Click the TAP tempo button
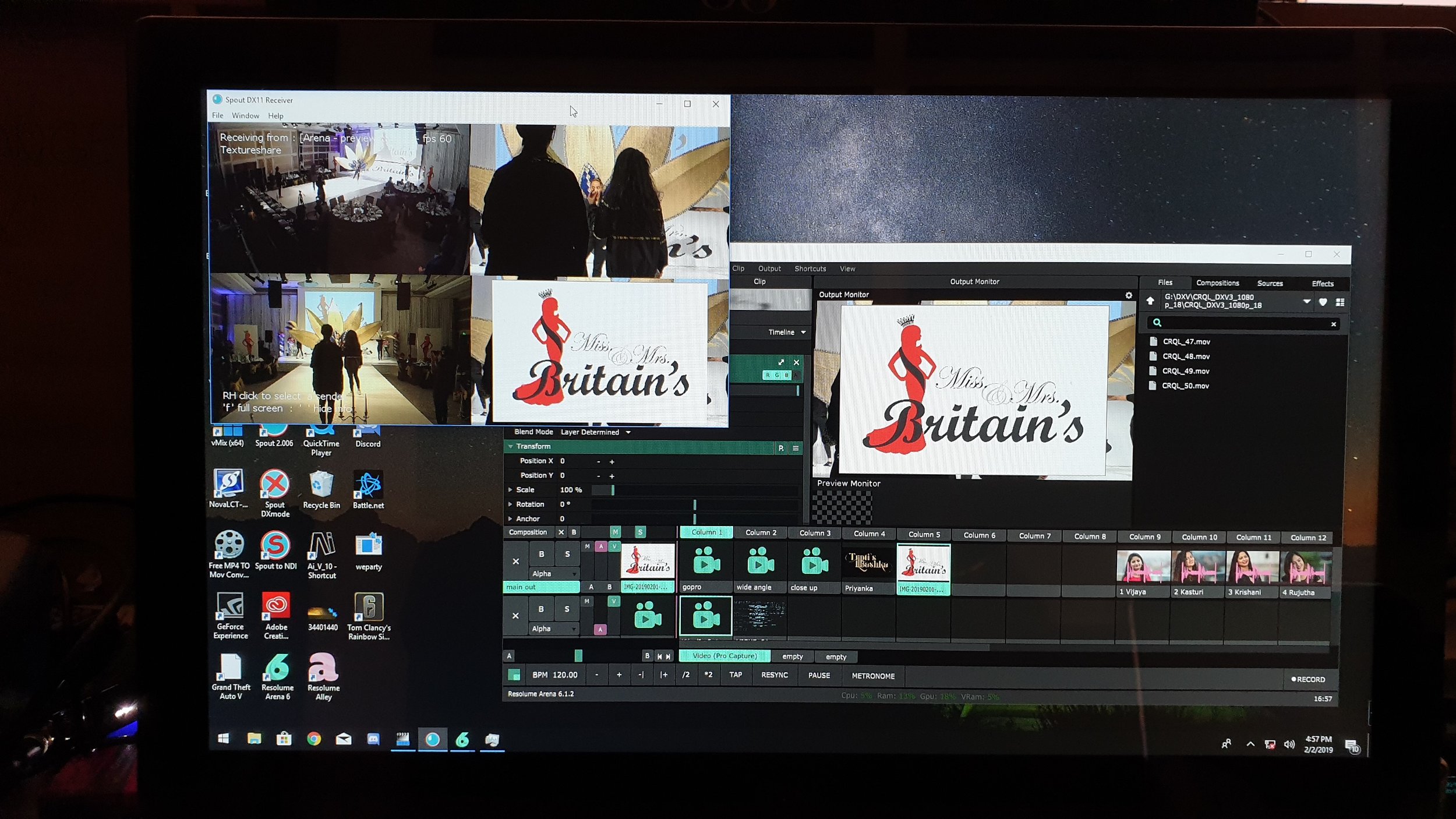The image size is (1456, 819). point(736,675)
